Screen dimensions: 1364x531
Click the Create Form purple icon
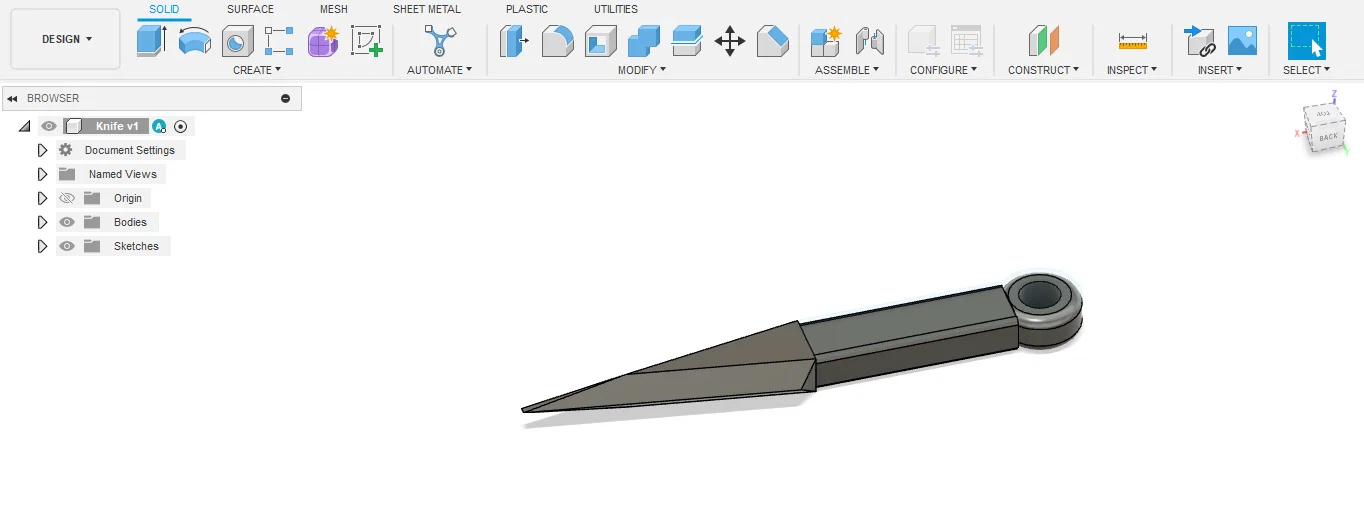[323, 41]
